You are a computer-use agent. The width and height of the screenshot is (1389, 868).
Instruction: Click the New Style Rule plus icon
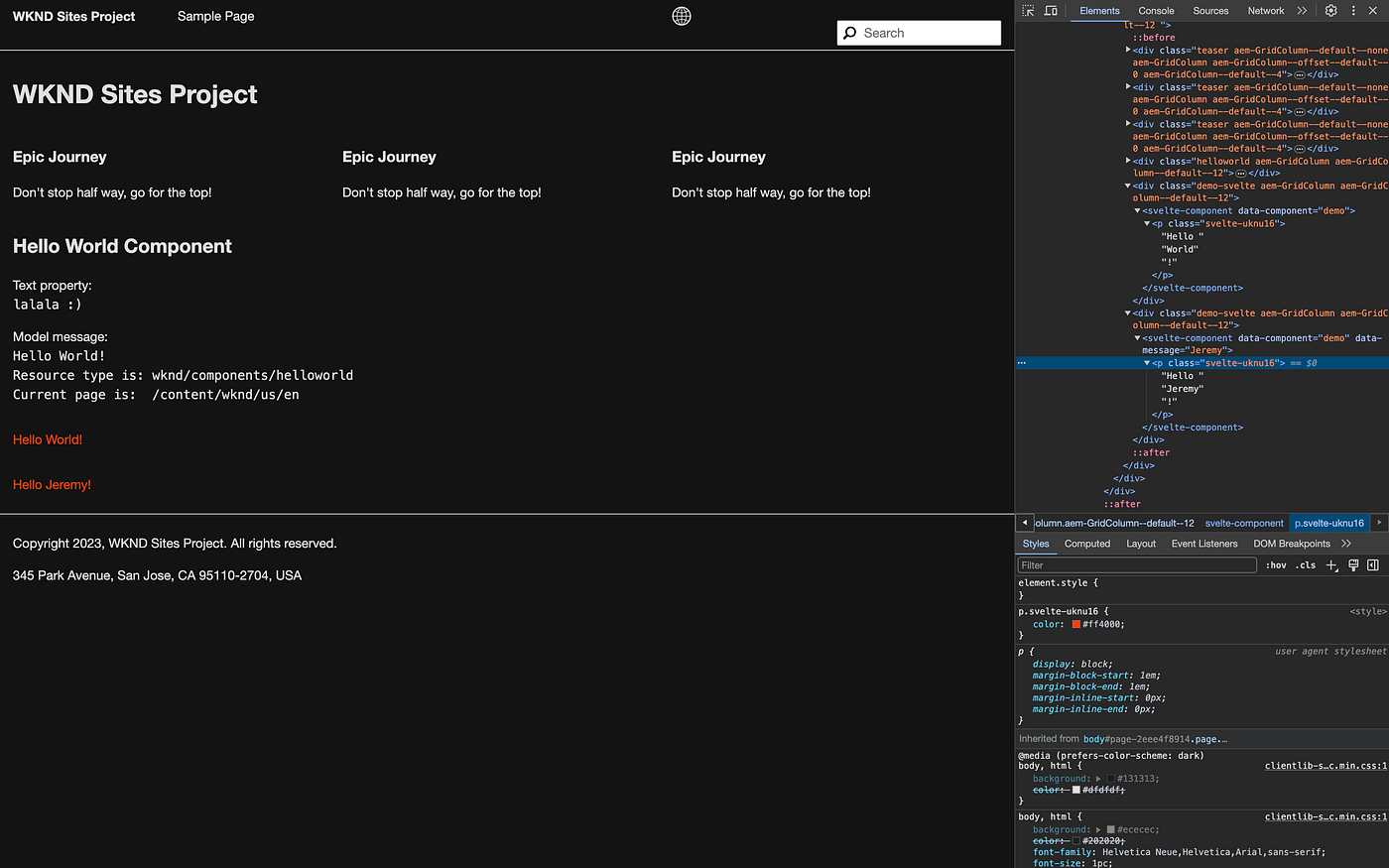pos(1331,565)
